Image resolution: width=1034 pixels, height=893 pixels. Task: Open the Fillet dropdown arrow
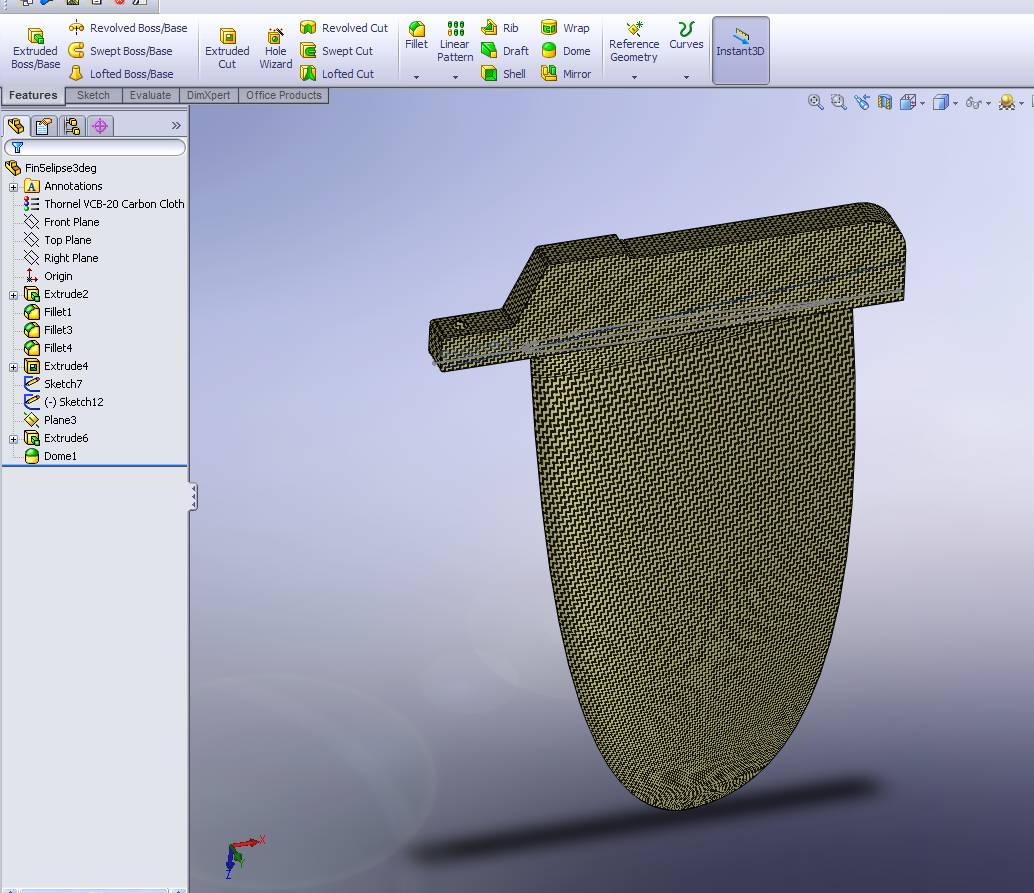tap(416, 77)
